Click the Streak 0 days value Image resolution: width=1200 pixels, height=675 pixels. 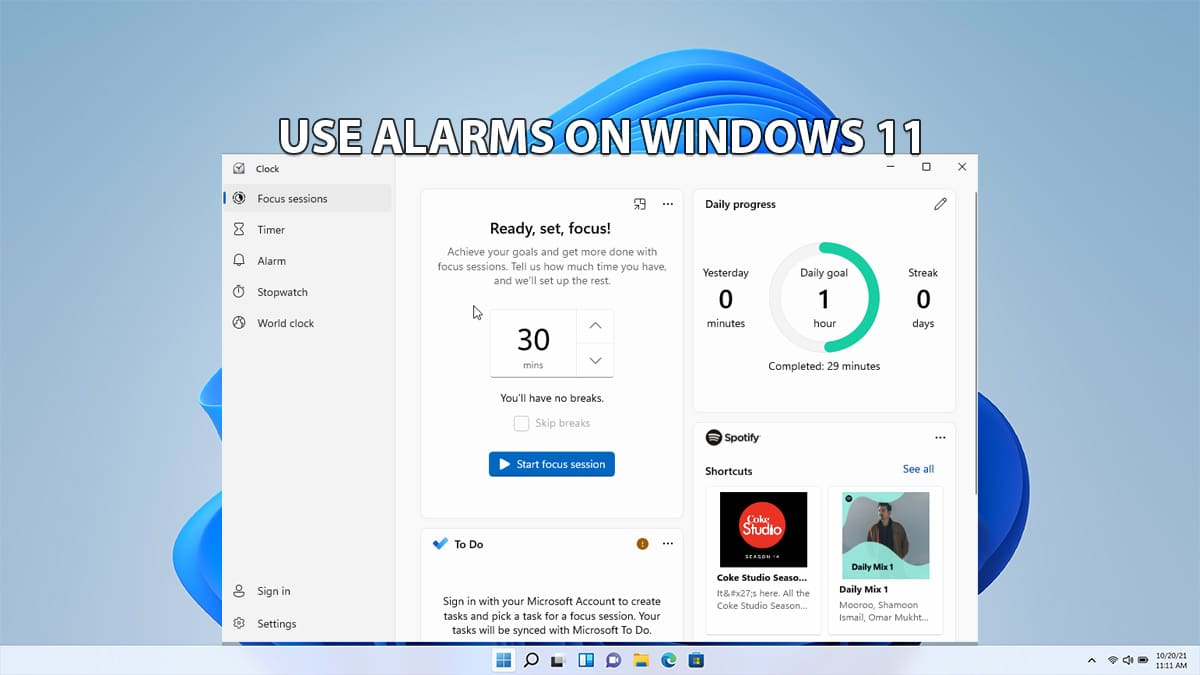[x=923, y=298]
